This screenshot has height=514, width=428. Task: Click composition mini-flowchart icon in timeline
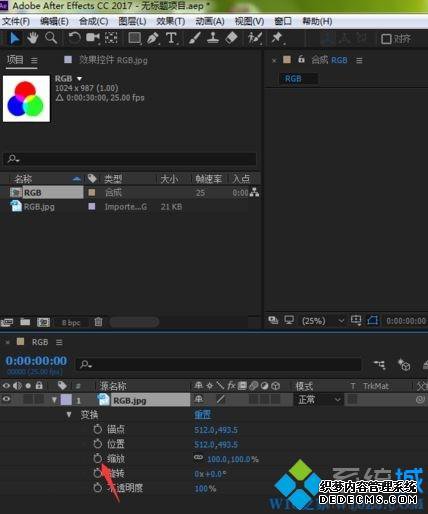380,365
